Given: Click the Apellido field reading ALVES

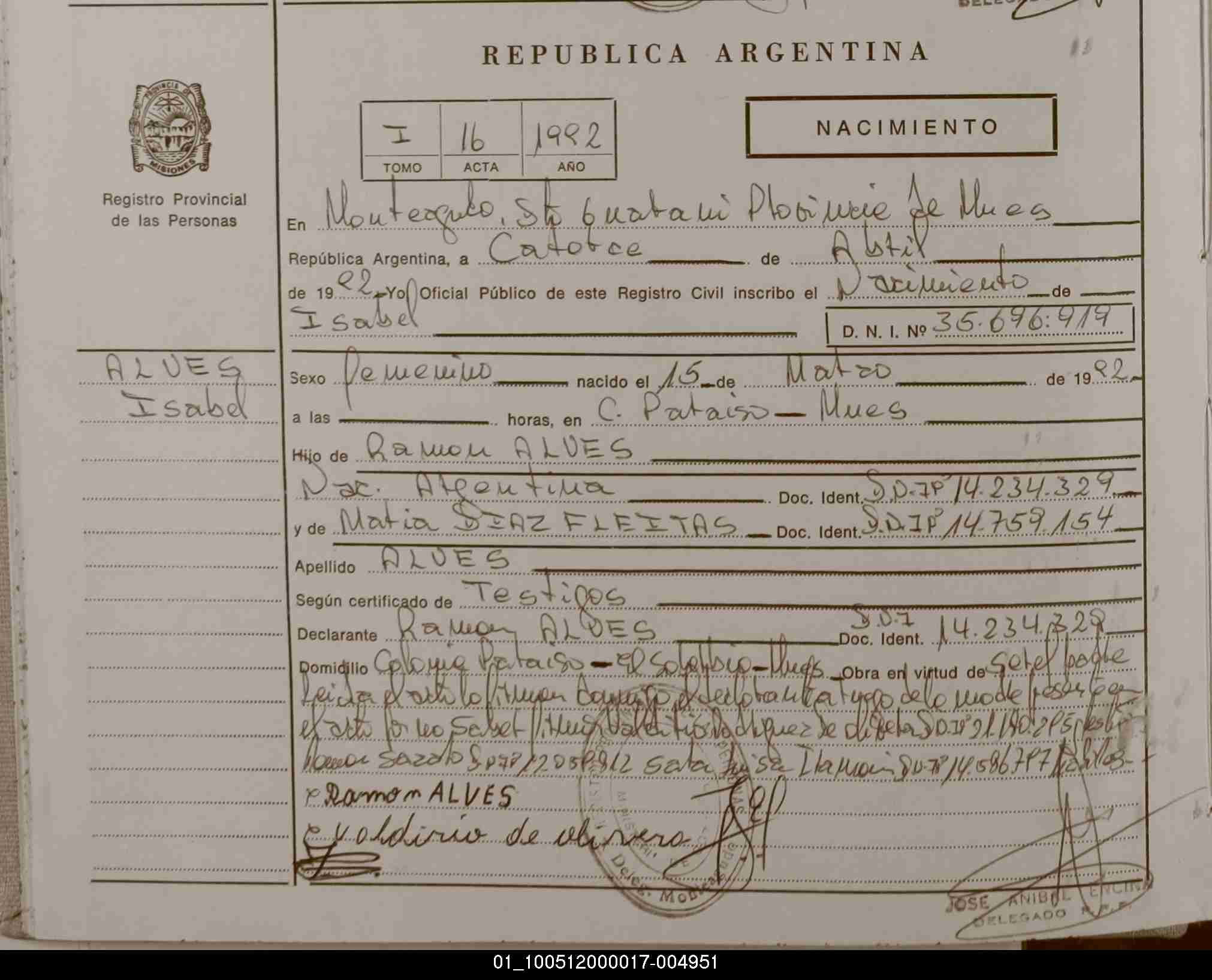Looking at the screenshot, I should point(444,559).
